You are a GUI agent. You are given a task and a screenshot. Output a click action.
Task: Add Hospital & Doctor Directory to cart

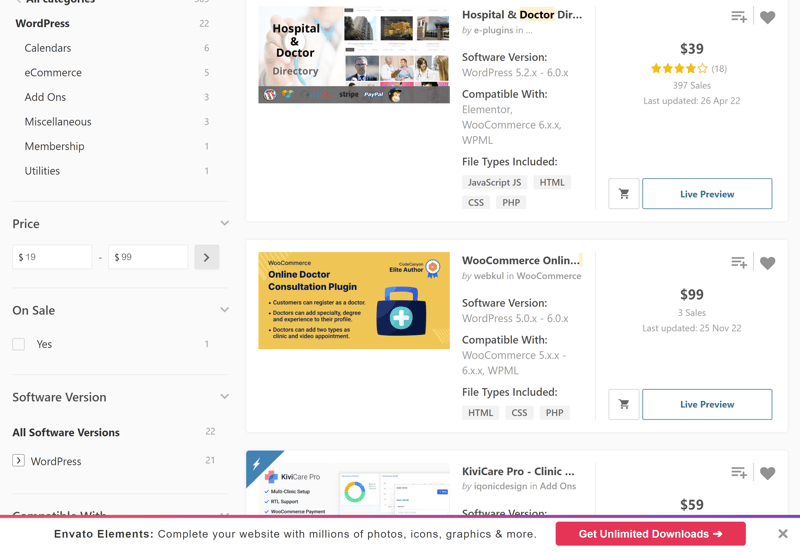coord(623,193)
